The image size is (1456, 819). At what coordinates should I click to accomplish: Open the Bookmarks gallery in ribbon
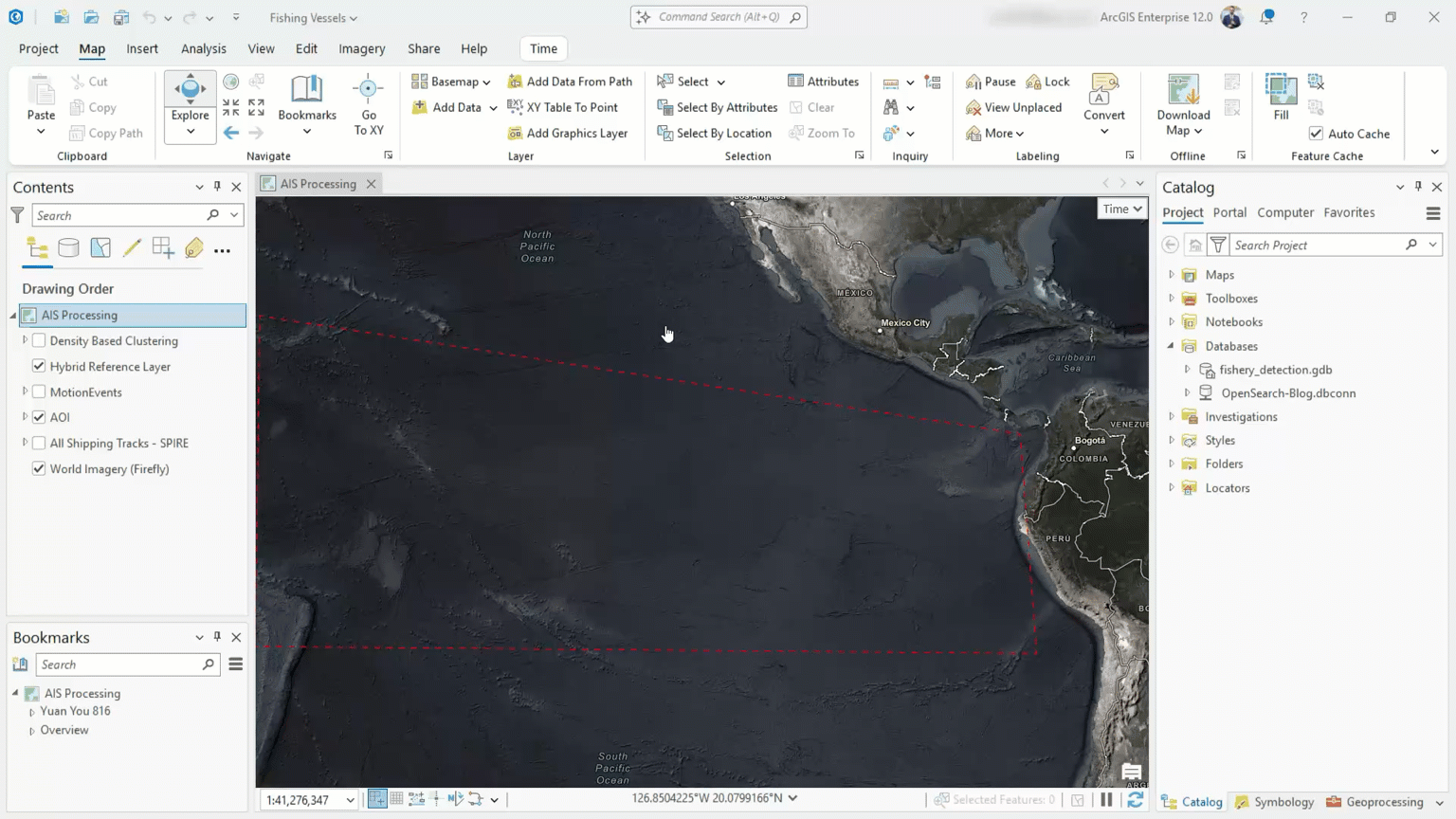point(306,105)
